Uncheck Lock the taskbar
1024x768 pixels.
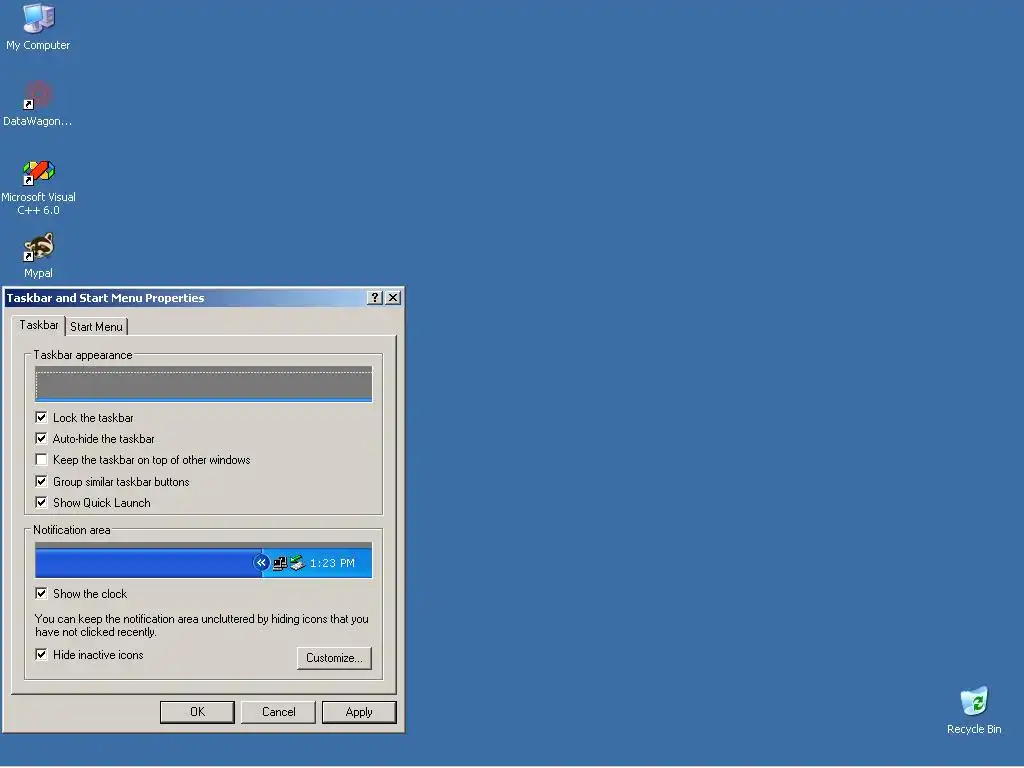41,417
